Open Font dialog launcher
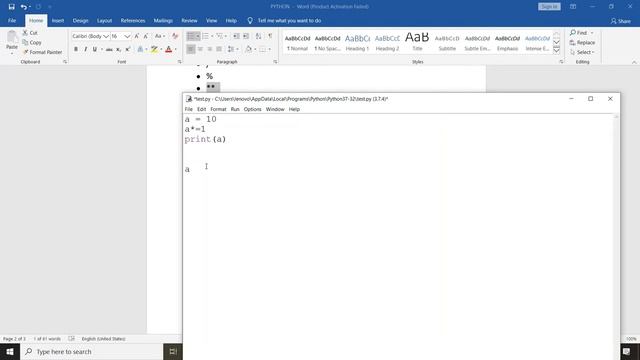This screenshot has width=640, height=360. [179, 62]
